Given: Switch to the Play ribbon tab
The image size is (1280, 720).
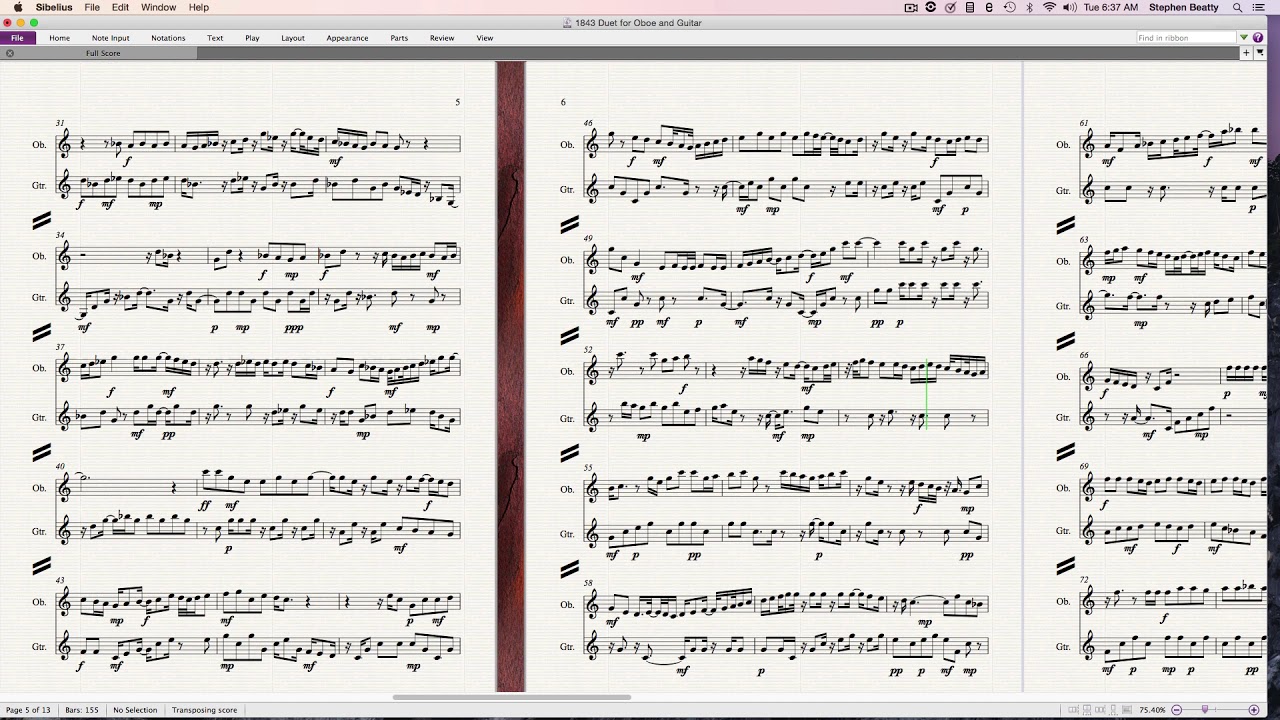Looking at the screenshot, I should click(x=252, y=38).
